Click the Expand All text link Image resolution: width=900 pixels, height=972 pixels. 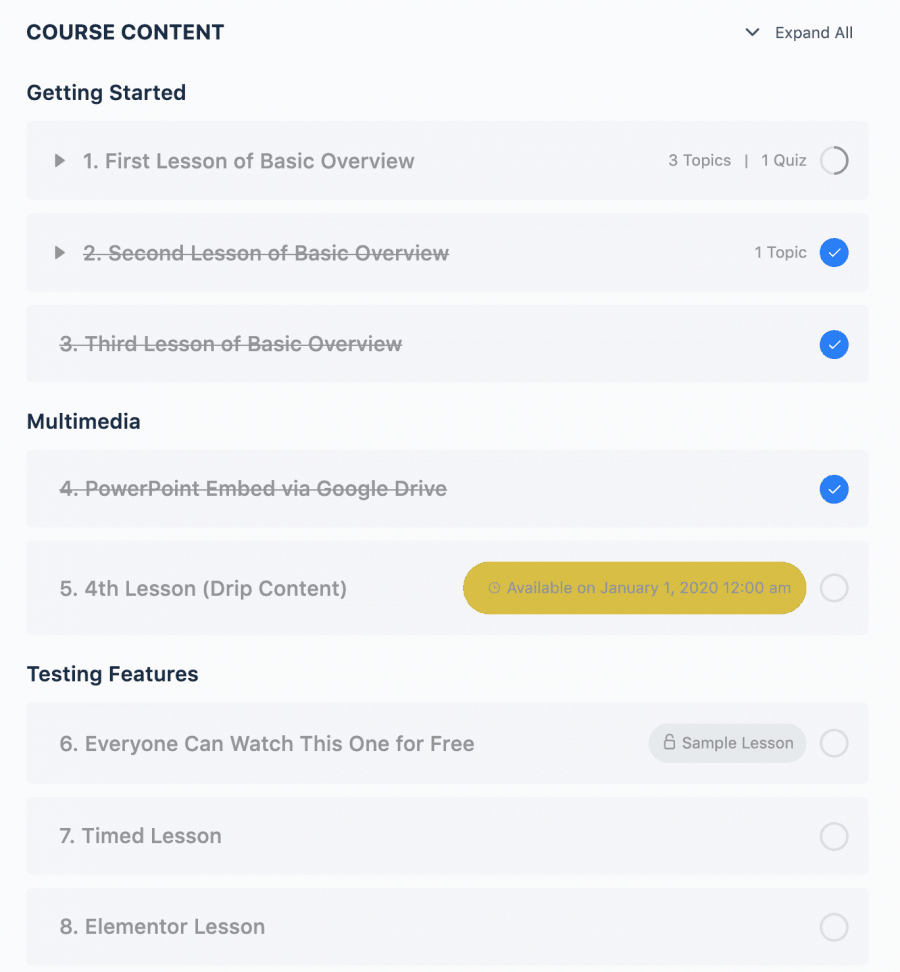click(x=813, y=32)
